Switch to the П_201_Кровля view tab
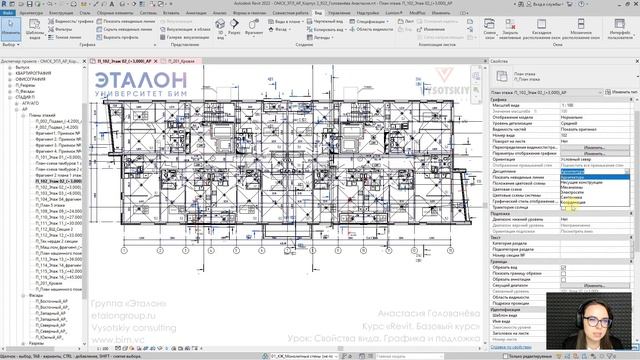Viewport: 640px width, 360px height. pyautogui.click(x=182, y=61)
